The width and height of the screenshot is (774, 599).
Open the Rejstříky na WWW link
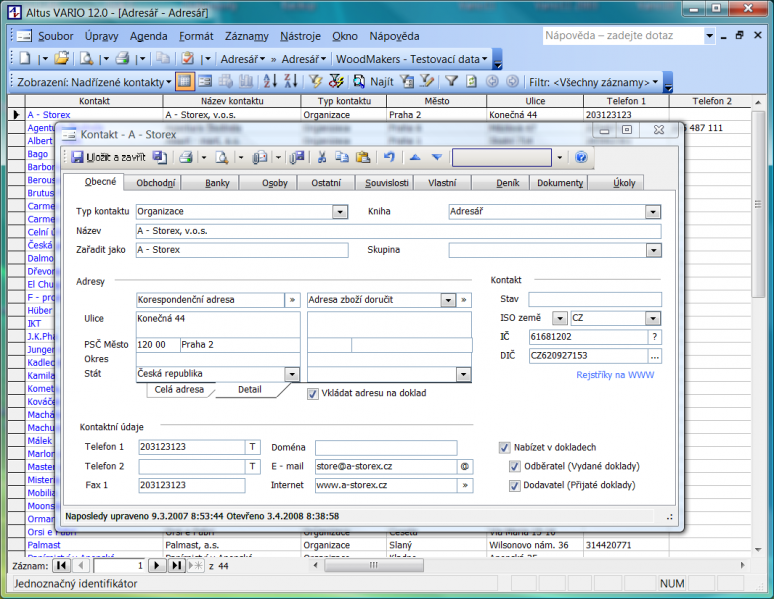[x=615, y=375]
